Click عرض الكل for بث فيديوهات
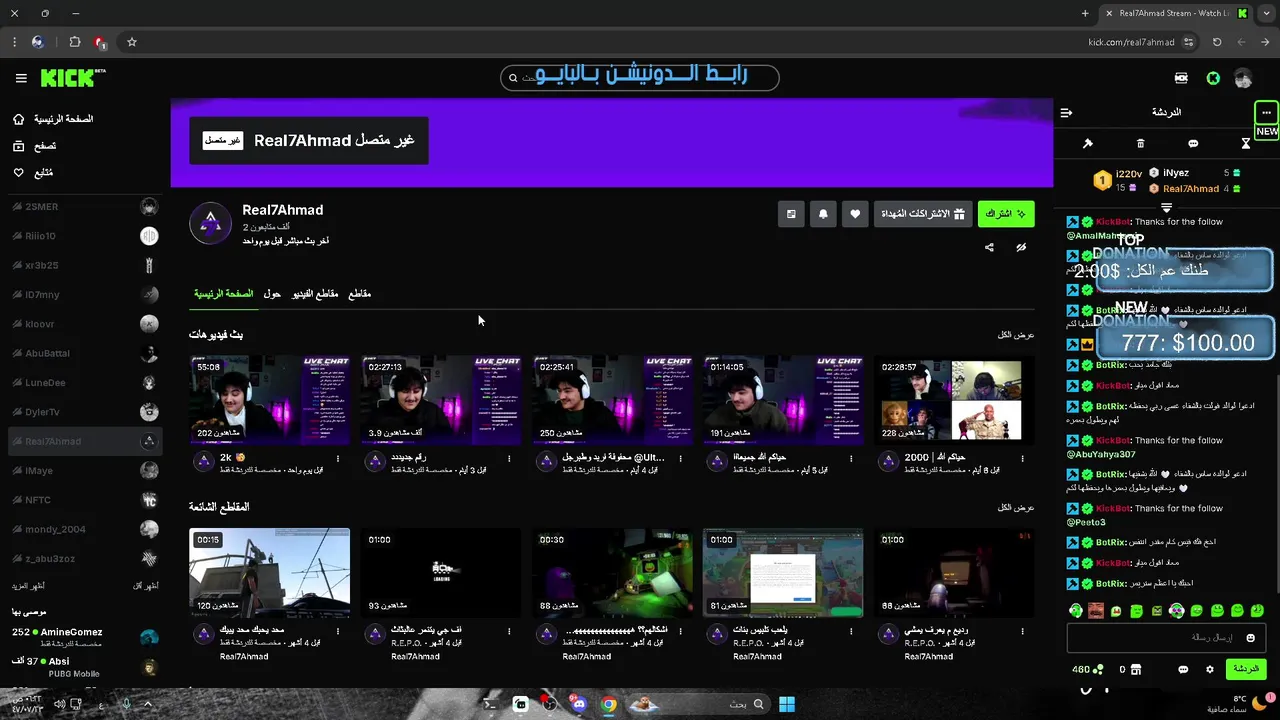Screen dimensions: 1280x720 pyautogui.click(x=1016, y=335)
